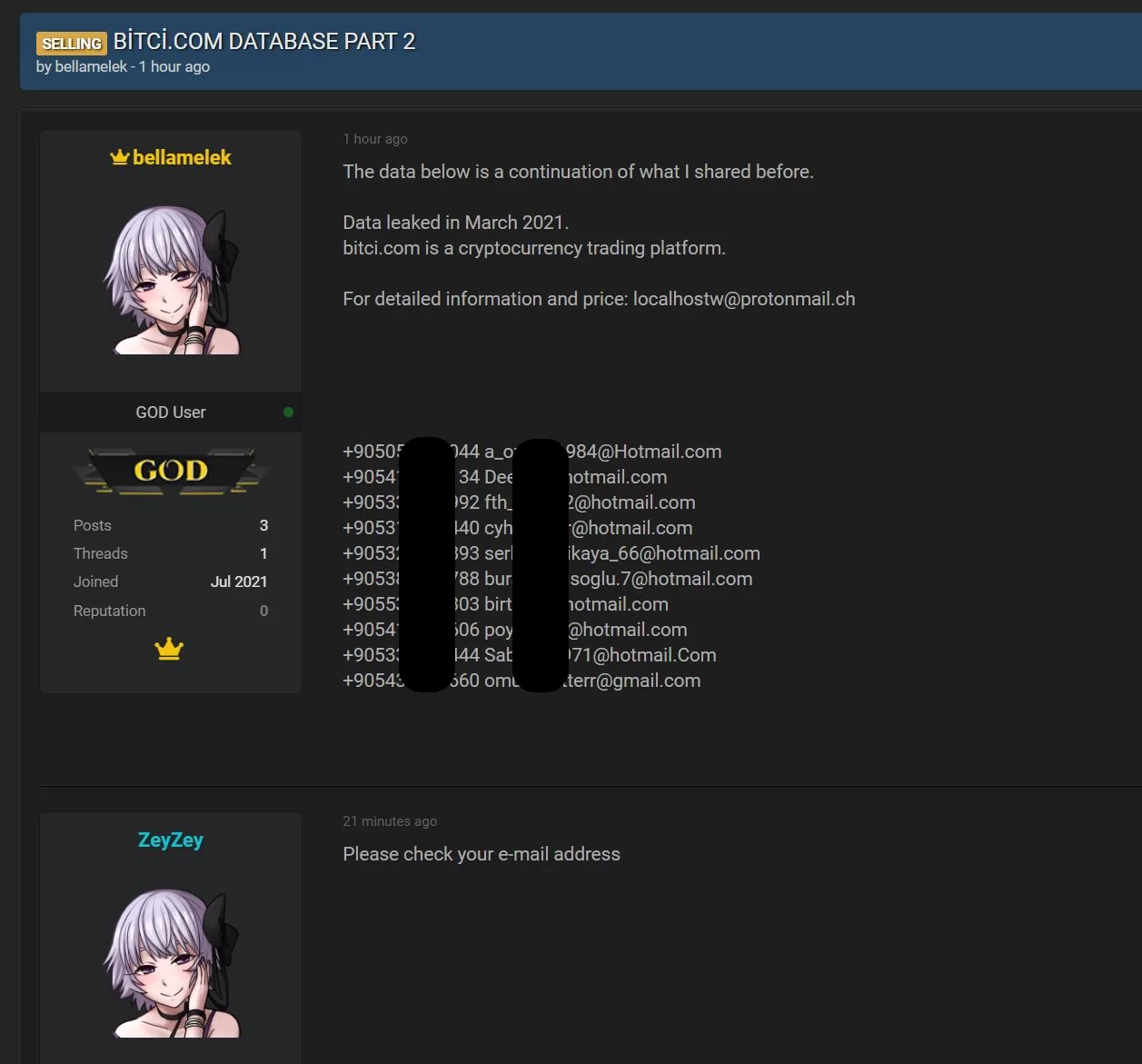This screenshot has height=1064, width=1142.
Task: Click "1 hour ago" in the thread header
Action: 174,66
